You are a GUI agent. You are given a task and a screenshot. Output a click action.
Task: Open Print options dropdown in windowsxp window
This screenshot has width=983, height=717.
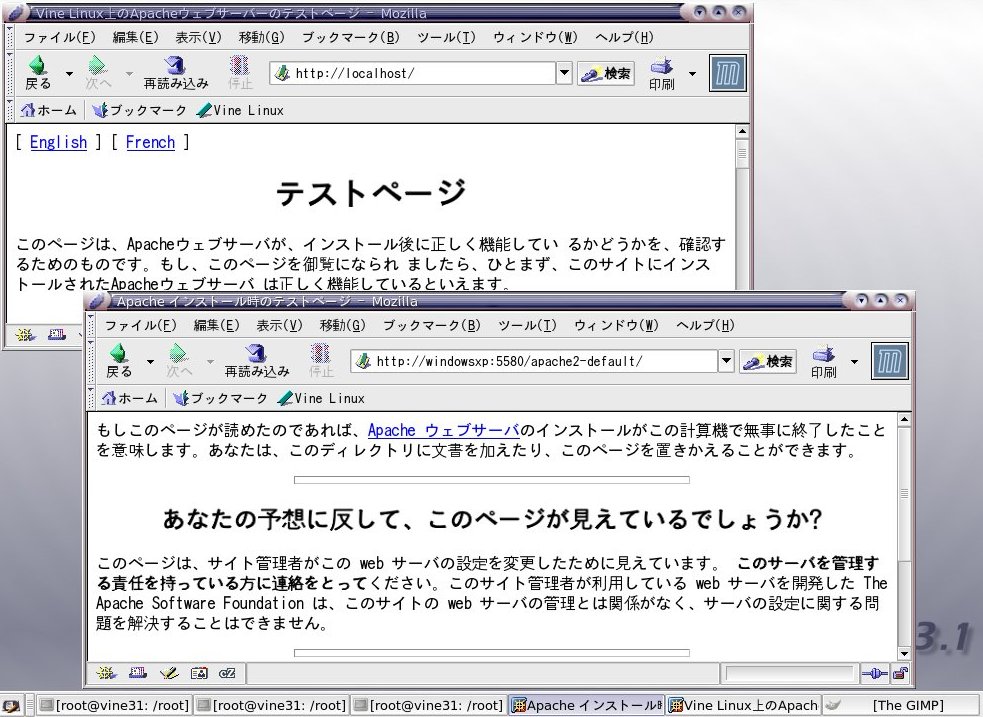[x=854, y=362]
